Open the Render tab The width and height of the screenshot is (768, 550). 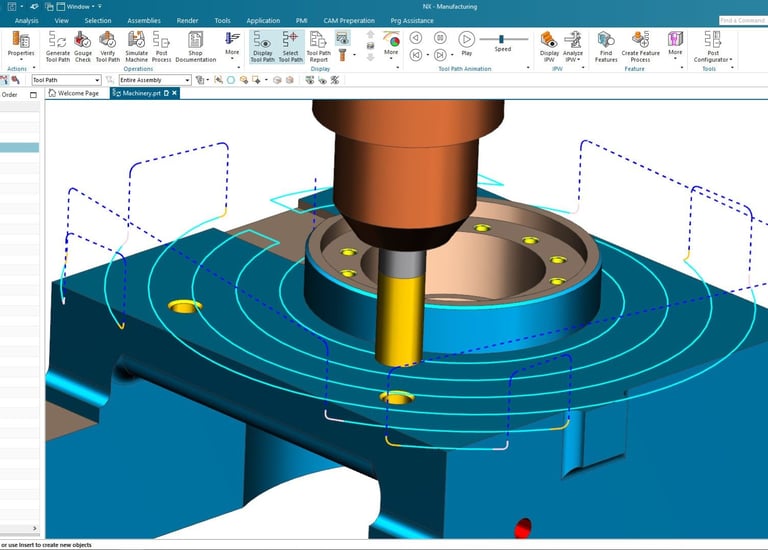tap(188, 21)
